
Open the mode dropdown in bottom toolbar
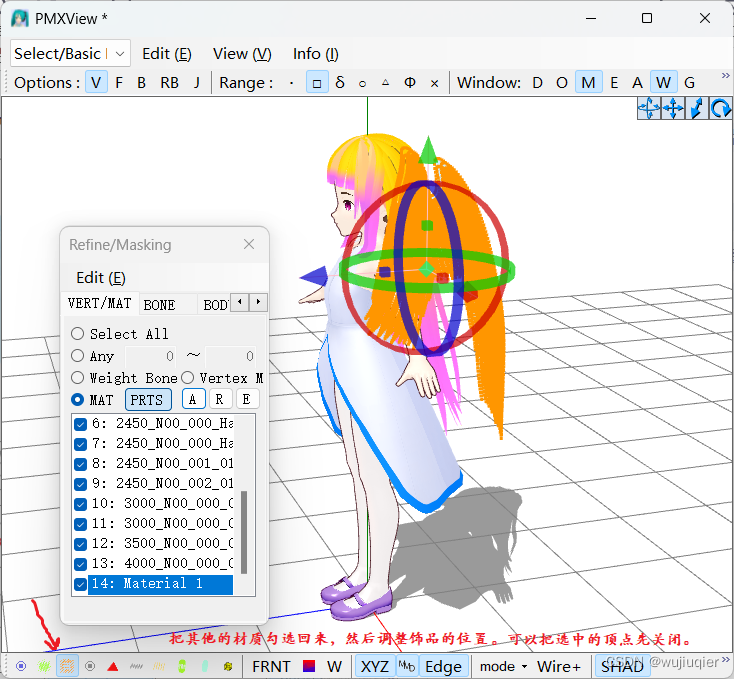[x=503, y=666]
